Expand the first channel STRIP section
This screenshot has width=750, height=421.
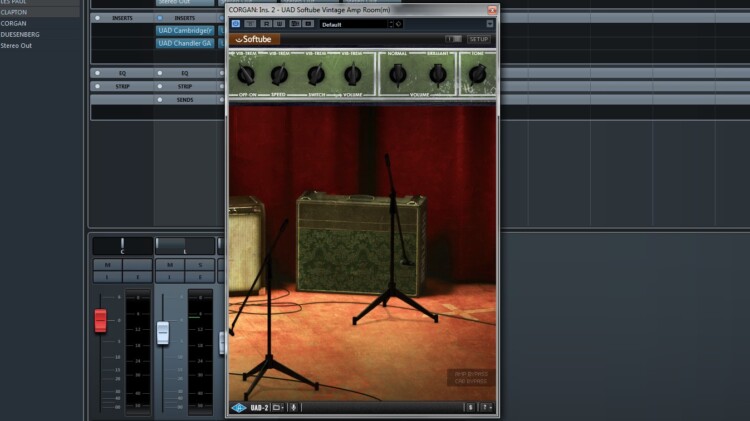(x=122, y=87)
